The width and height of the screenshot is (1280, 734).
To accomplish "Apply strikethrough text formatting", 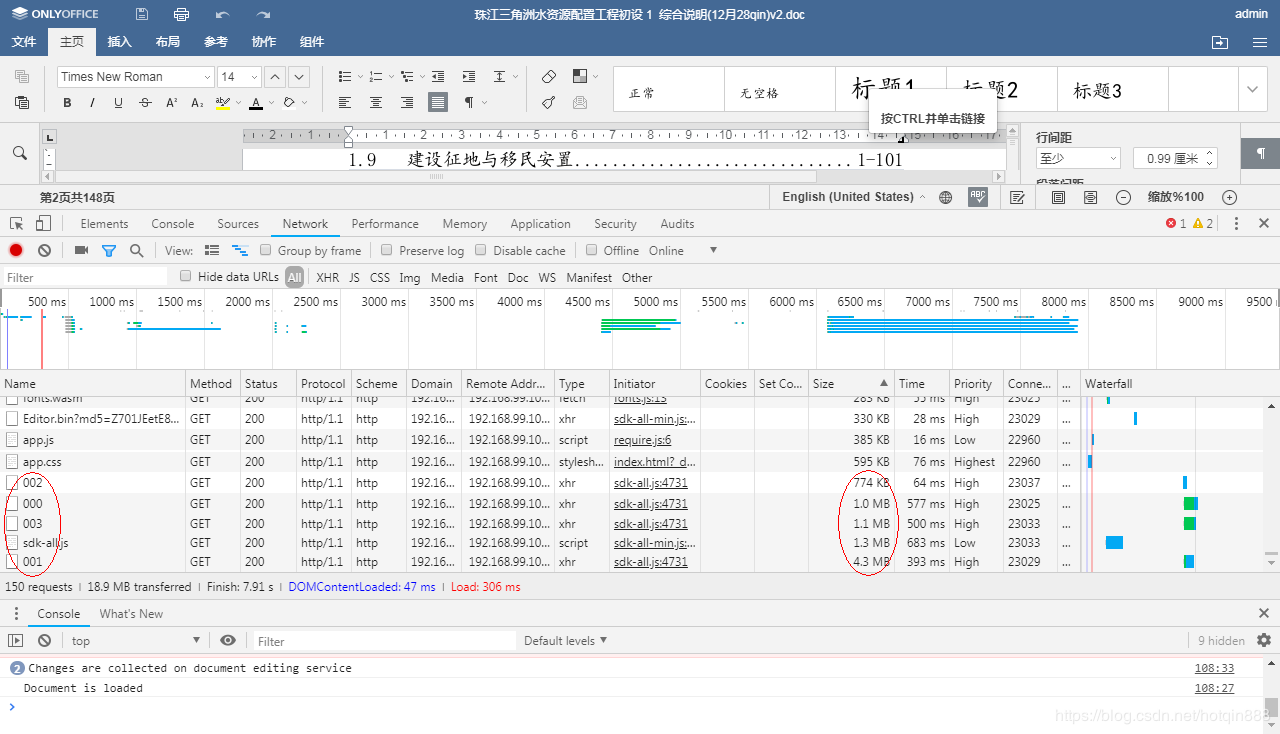I will (145, 103).
